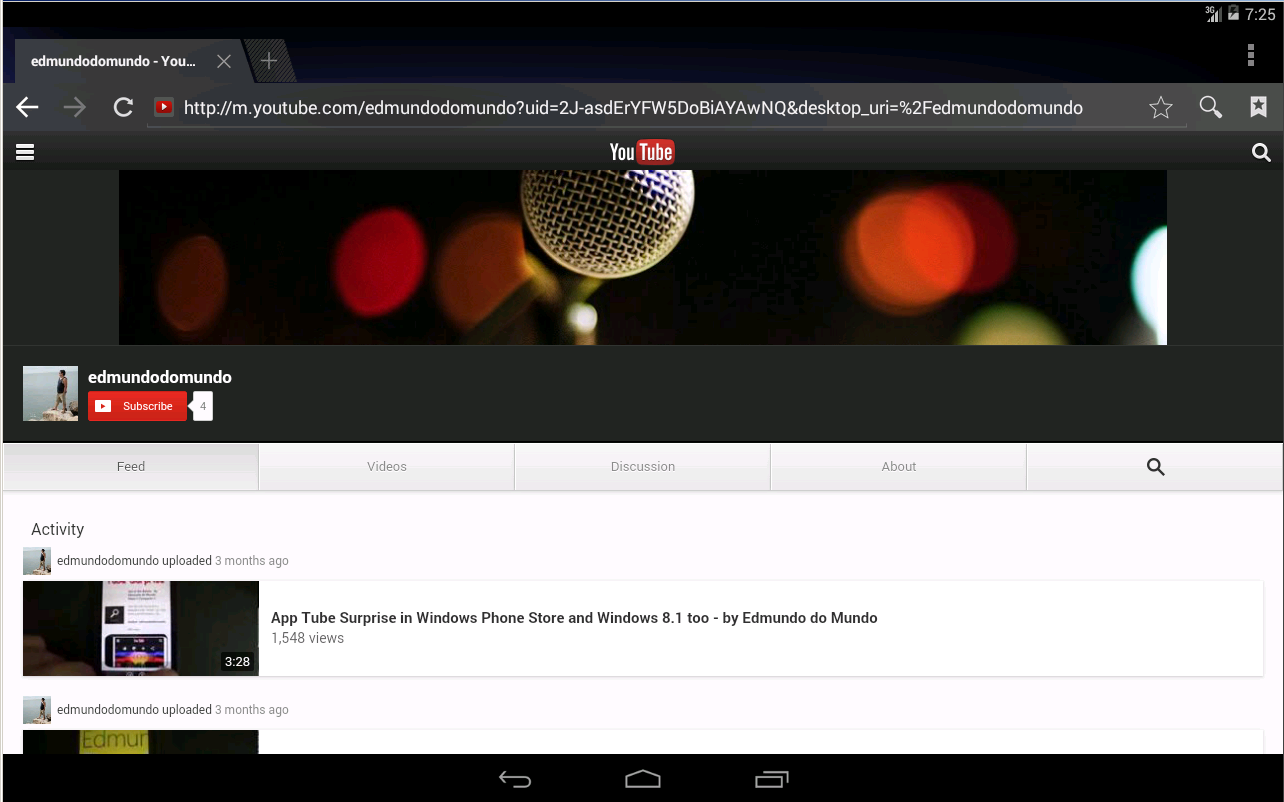Subscribe to the edmundodomundo channel

click(137, 406)
